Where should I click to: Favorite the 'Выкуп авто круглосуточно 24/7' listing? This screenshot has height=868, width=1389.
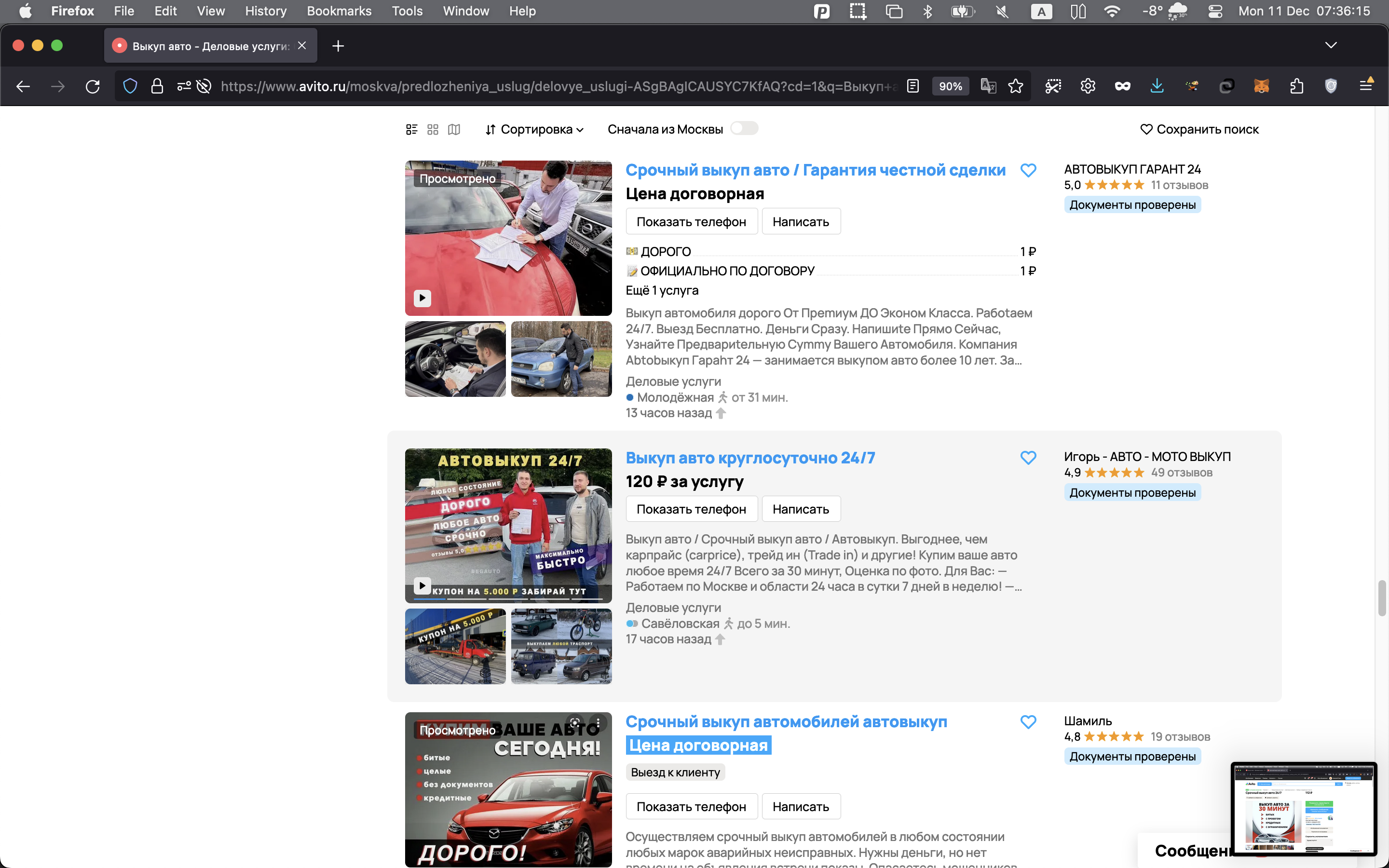click(x=1028, y=458)
